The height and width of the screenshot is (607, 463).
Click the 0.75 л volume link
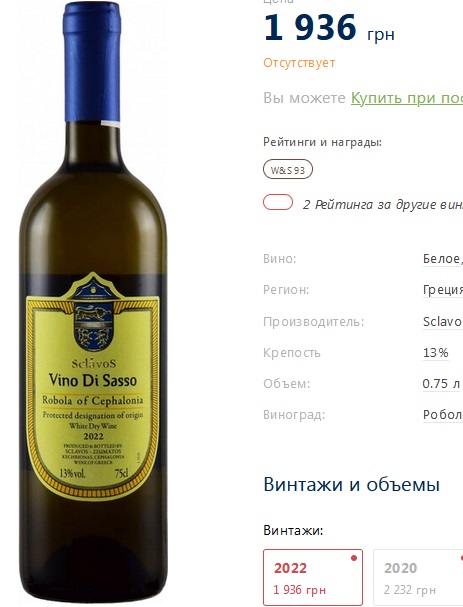tap(441, 383)
